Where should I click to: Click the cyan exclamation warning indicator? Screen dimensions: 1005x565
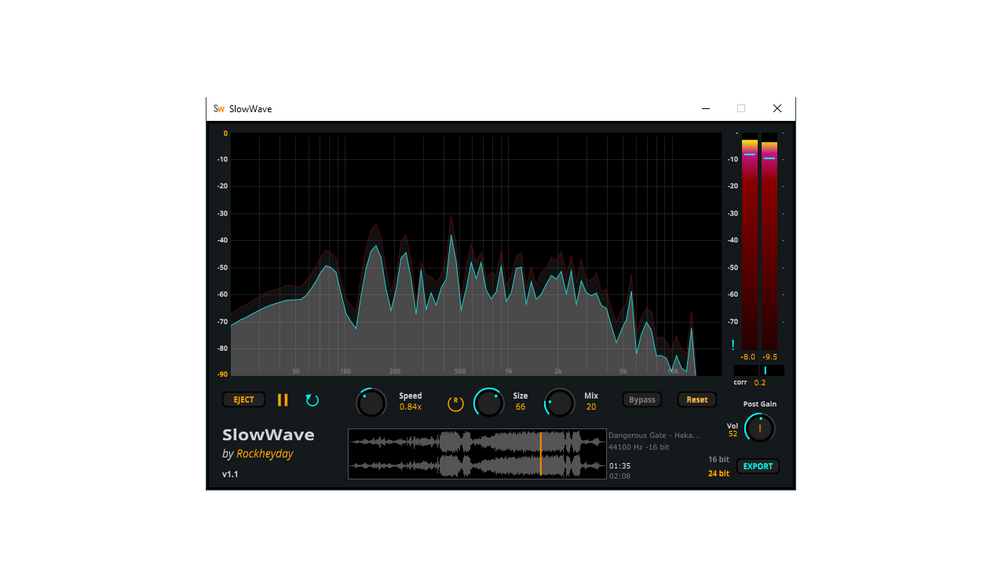(x=733, y=345)
